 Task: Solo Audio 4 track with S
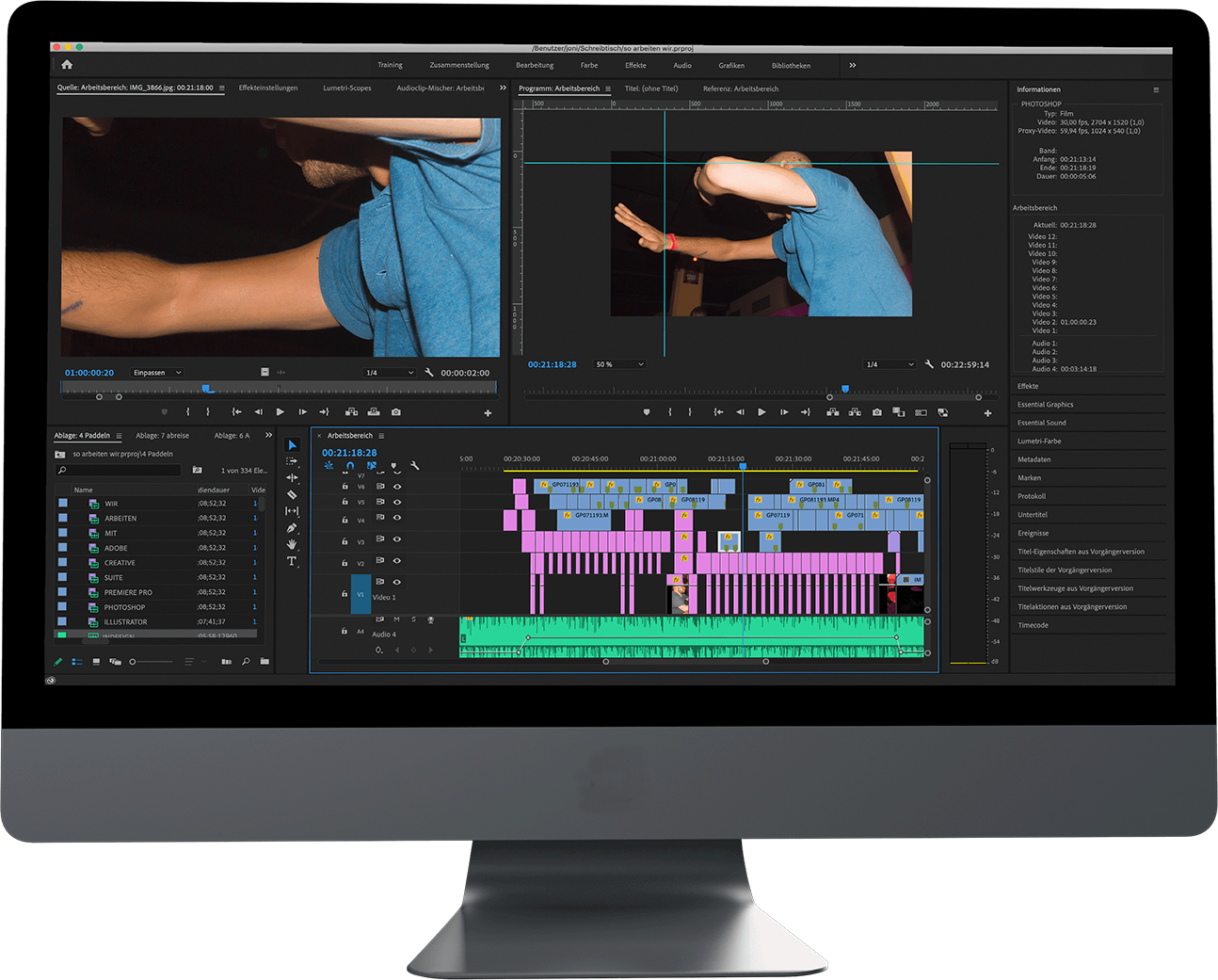413,619
